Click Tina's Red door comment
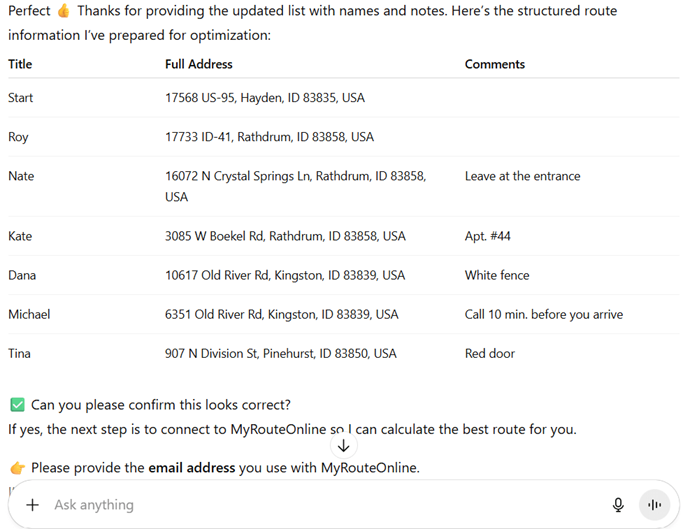Viewport: 683px width, 529px height. coord(490,353)
